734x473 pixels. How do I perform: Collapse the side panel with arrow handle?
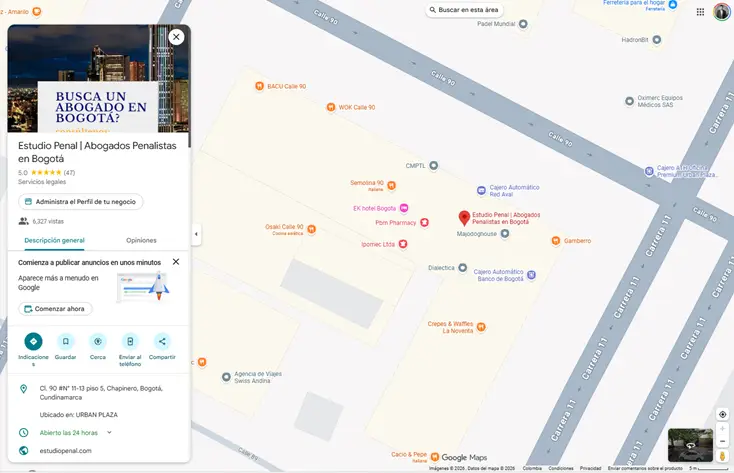pyautogui.click(x=196, y=234)
